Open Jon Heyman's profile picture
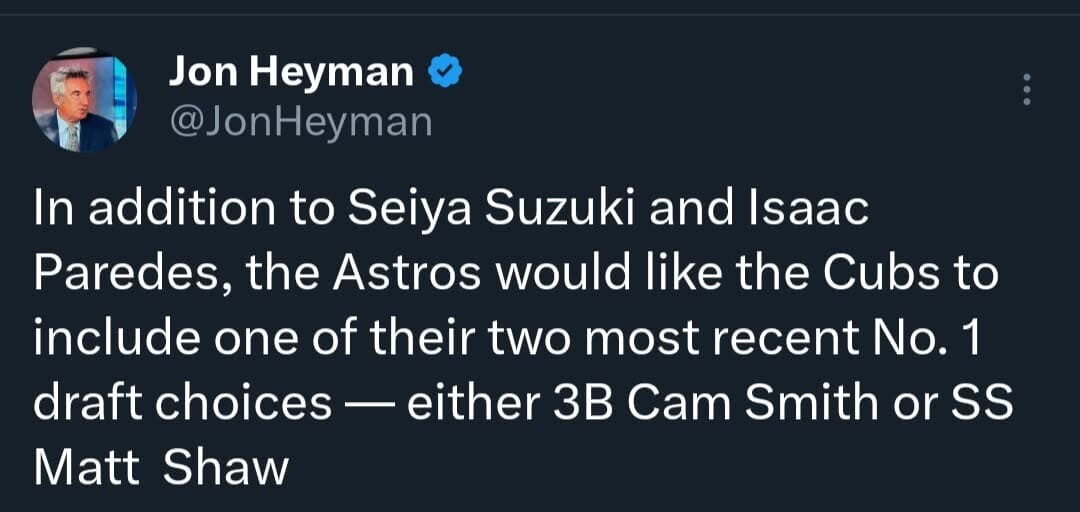The height and width of the screenshot is (512, 1080). [84, 101]
